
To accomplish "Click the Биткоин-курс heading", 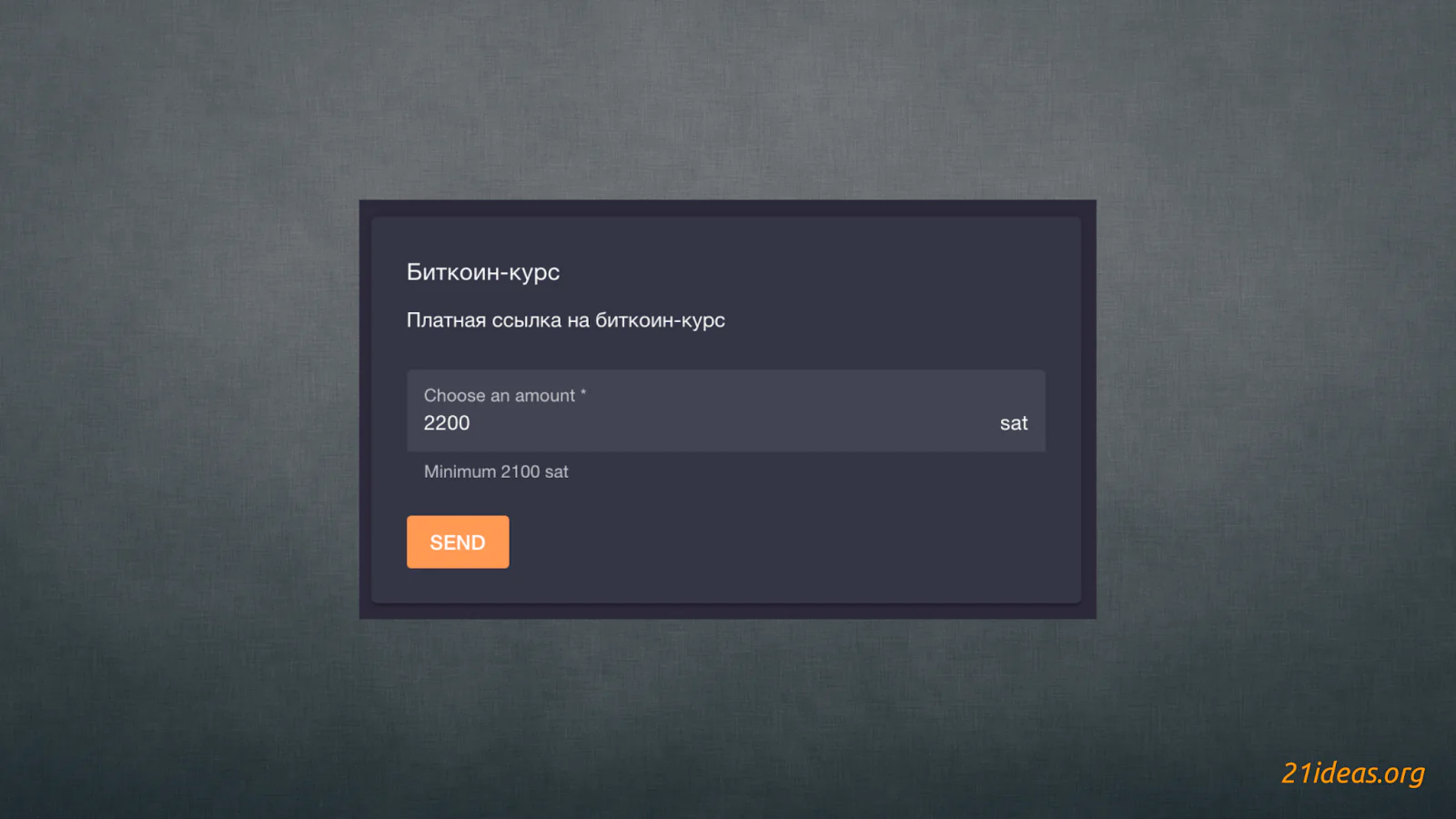I will point(483,272).
